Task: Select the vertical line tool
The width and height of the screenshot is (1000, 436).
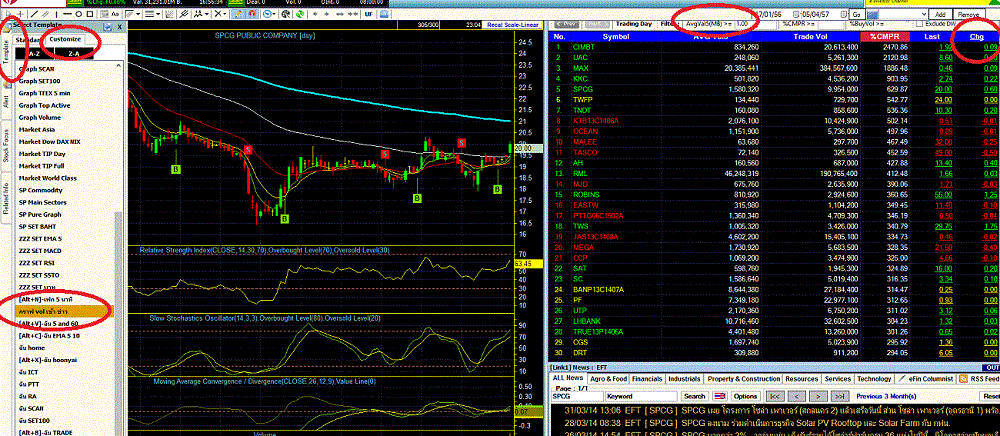Action: (x=56, y=14)
